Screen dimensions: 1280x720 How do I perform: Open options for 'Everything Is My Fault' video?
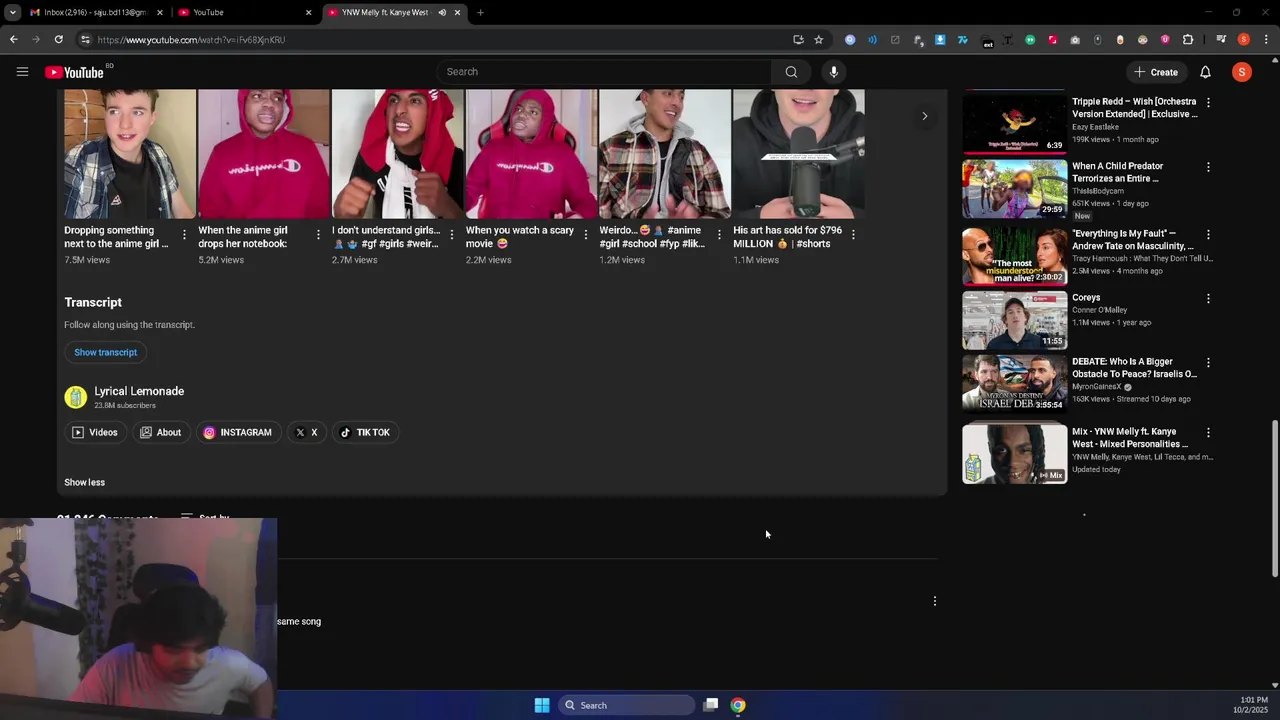point(1208,234)
